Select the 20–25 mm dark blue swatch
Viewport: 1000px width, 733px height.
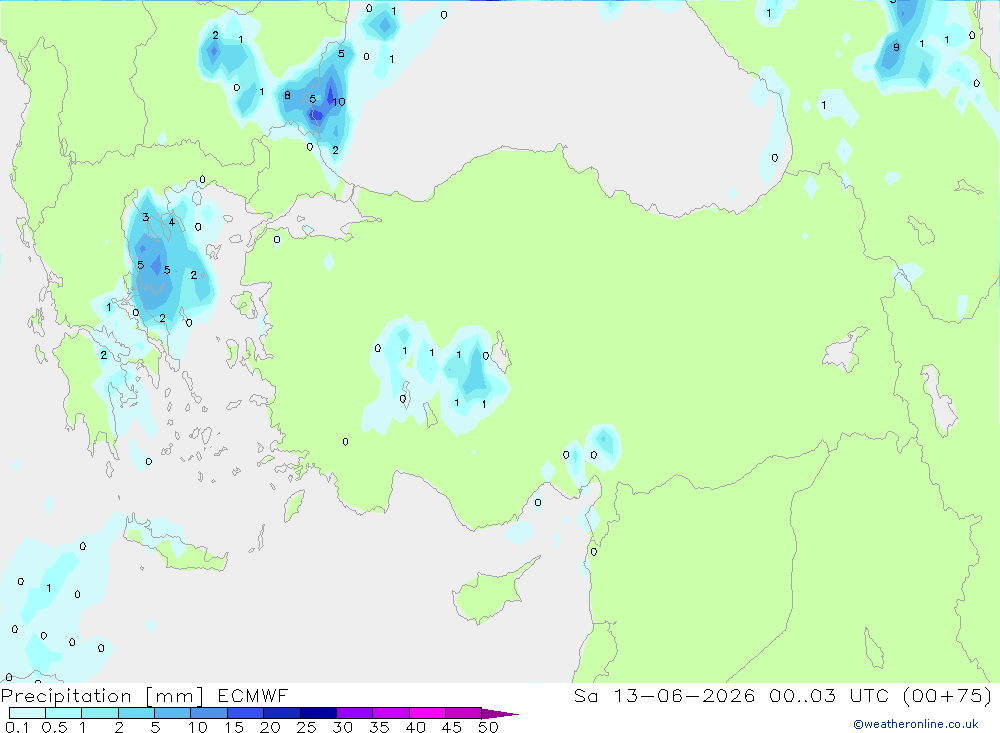pos(281,713)
